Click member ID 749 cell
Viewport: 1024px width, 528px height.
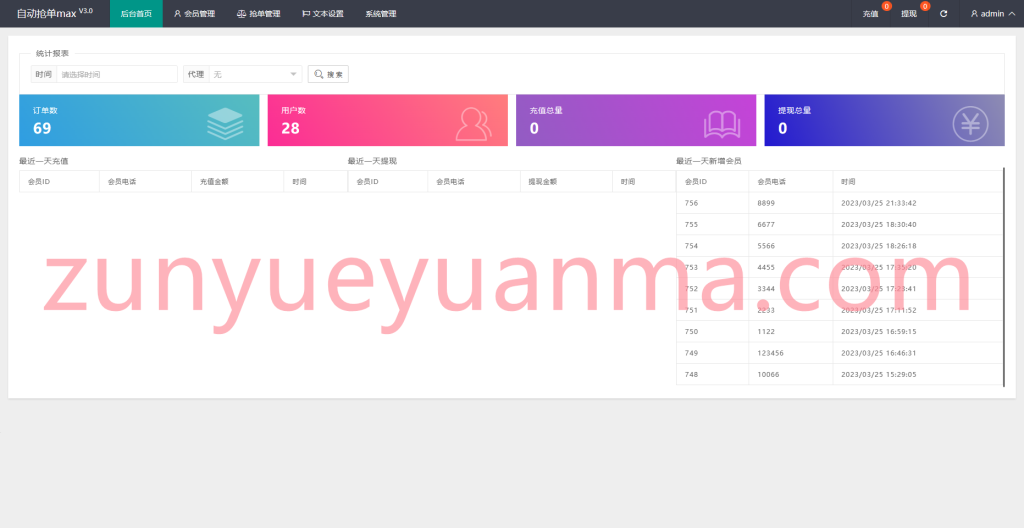pos(712,353)
